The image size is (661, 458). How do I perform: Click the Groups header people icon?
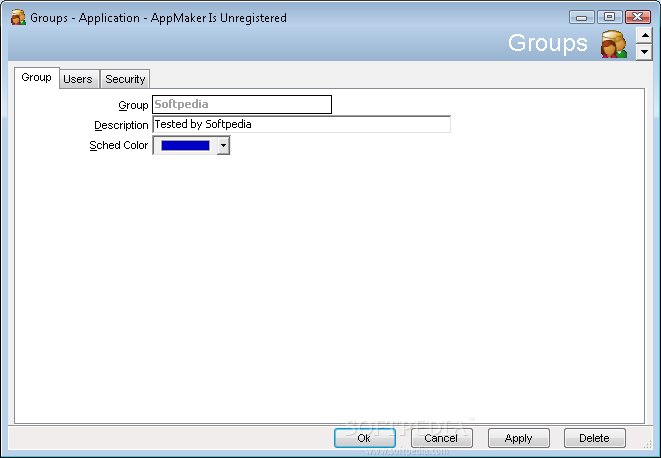614,44
